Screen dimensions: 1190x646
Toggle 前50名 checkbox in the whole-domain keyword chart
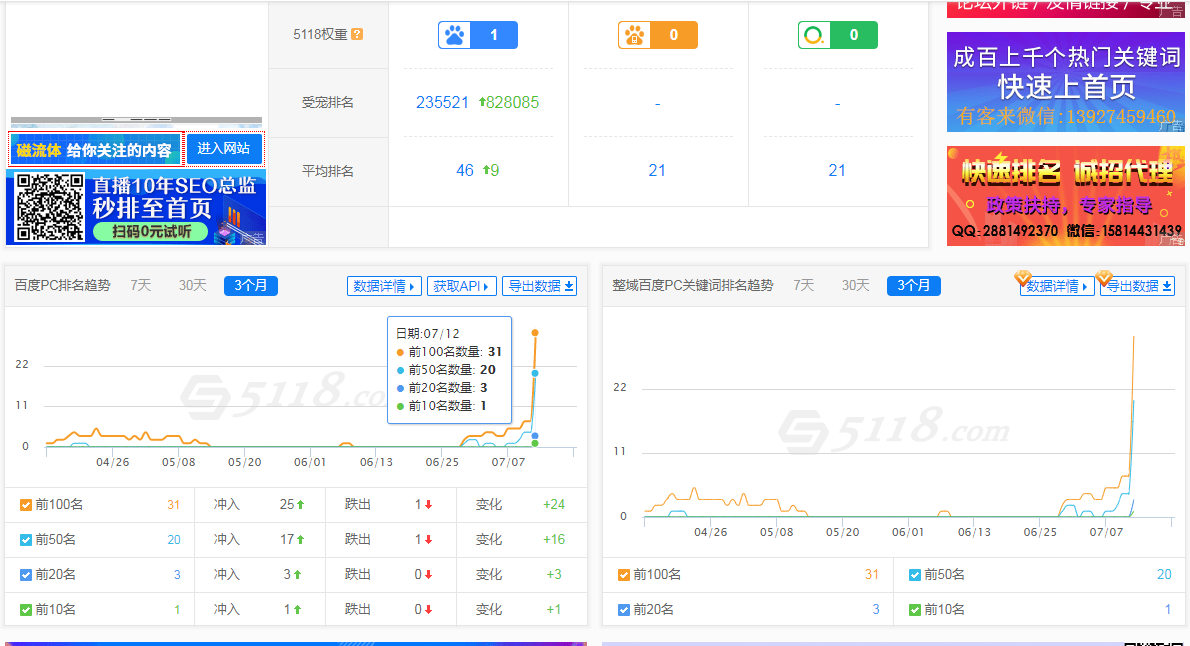pyautogui.click(x=915, y=575)
